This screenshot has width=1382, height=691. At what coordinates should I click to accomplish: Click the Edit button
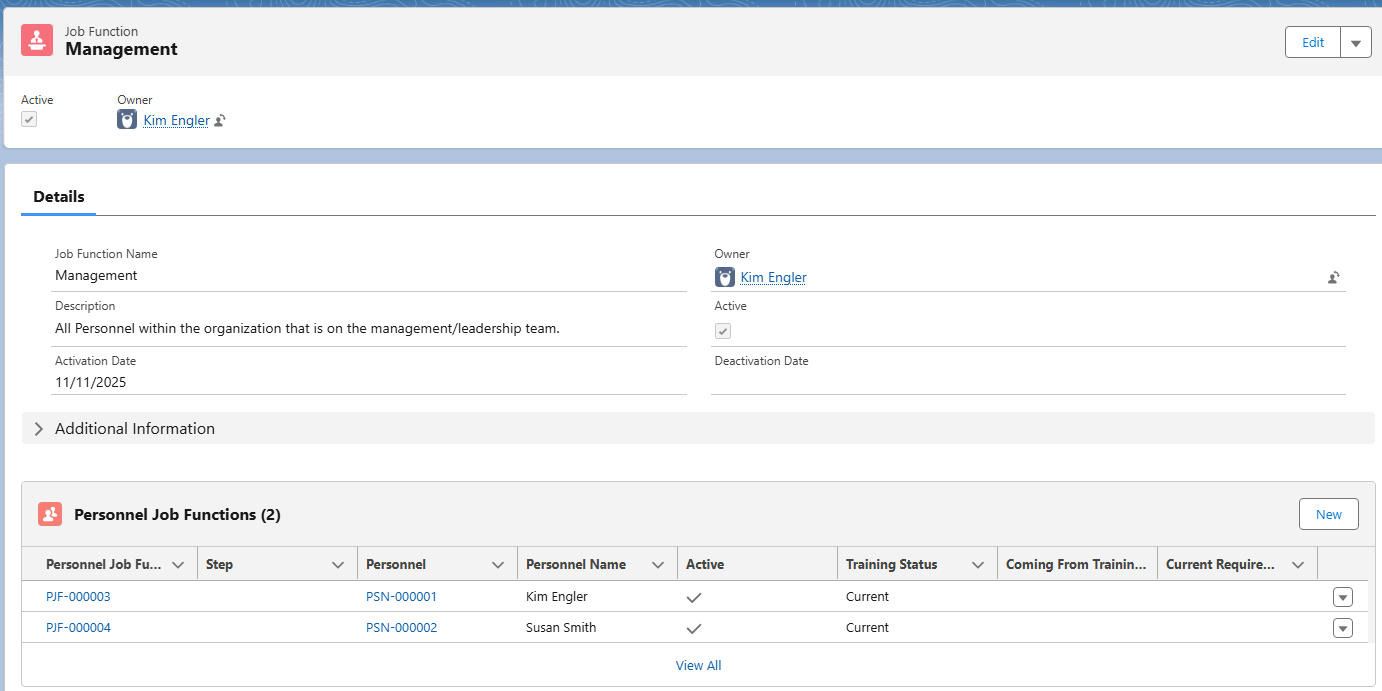click(1312, 43)
